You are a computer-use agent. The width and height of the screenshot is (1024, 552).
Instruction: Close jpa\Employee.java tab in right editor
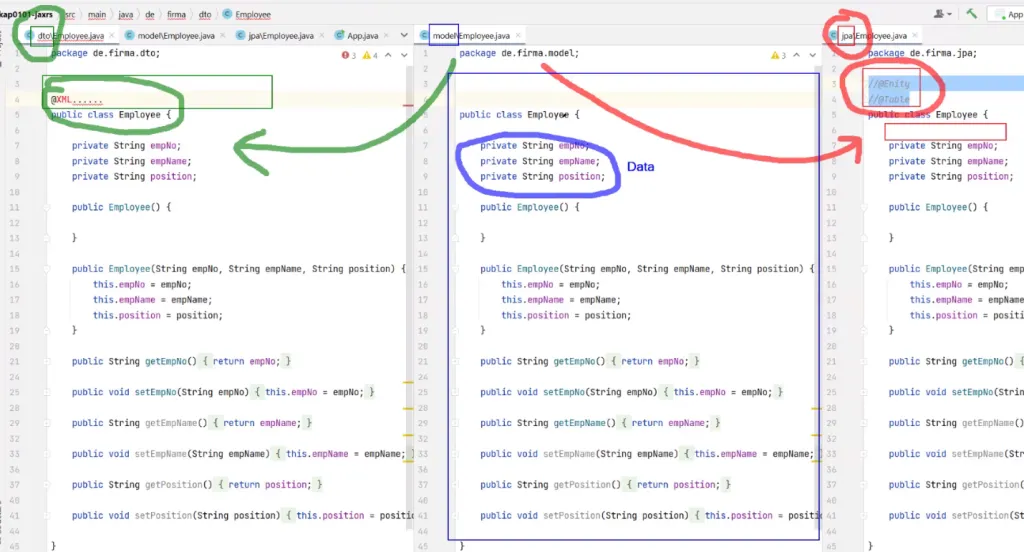[915, 35]
